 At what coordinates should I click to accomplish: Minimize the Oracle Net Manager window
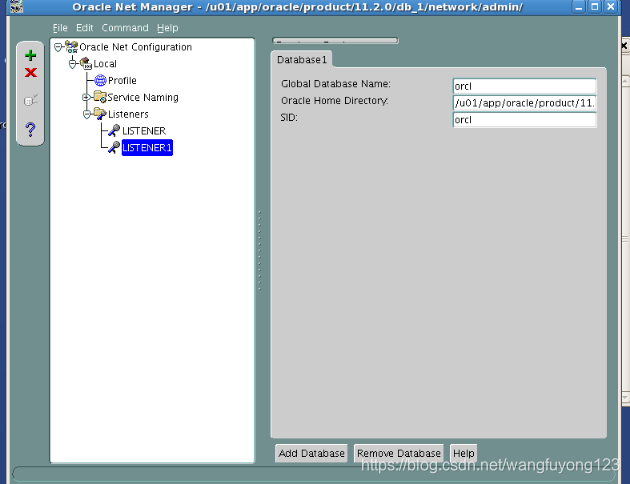[579, 7]
